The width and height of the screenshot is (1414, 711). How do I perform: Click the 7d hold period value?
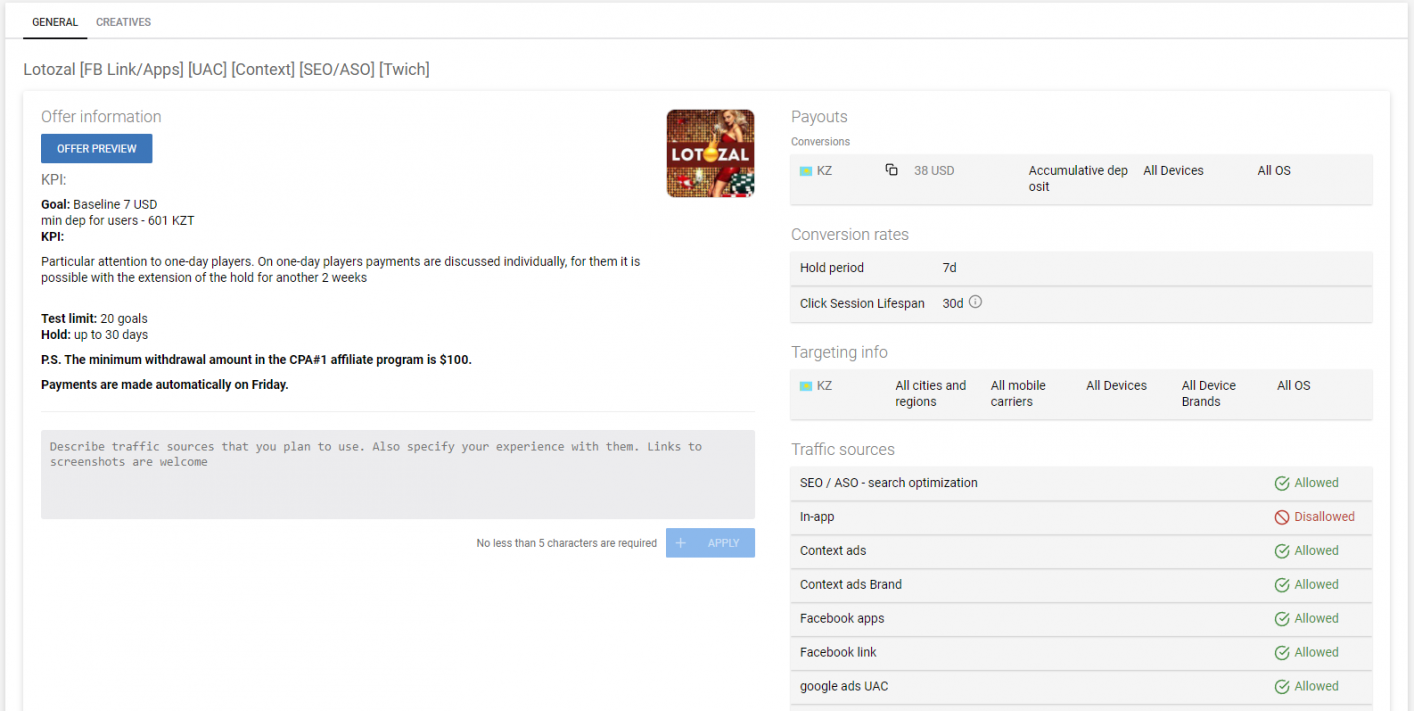click(x=949, y=268)
